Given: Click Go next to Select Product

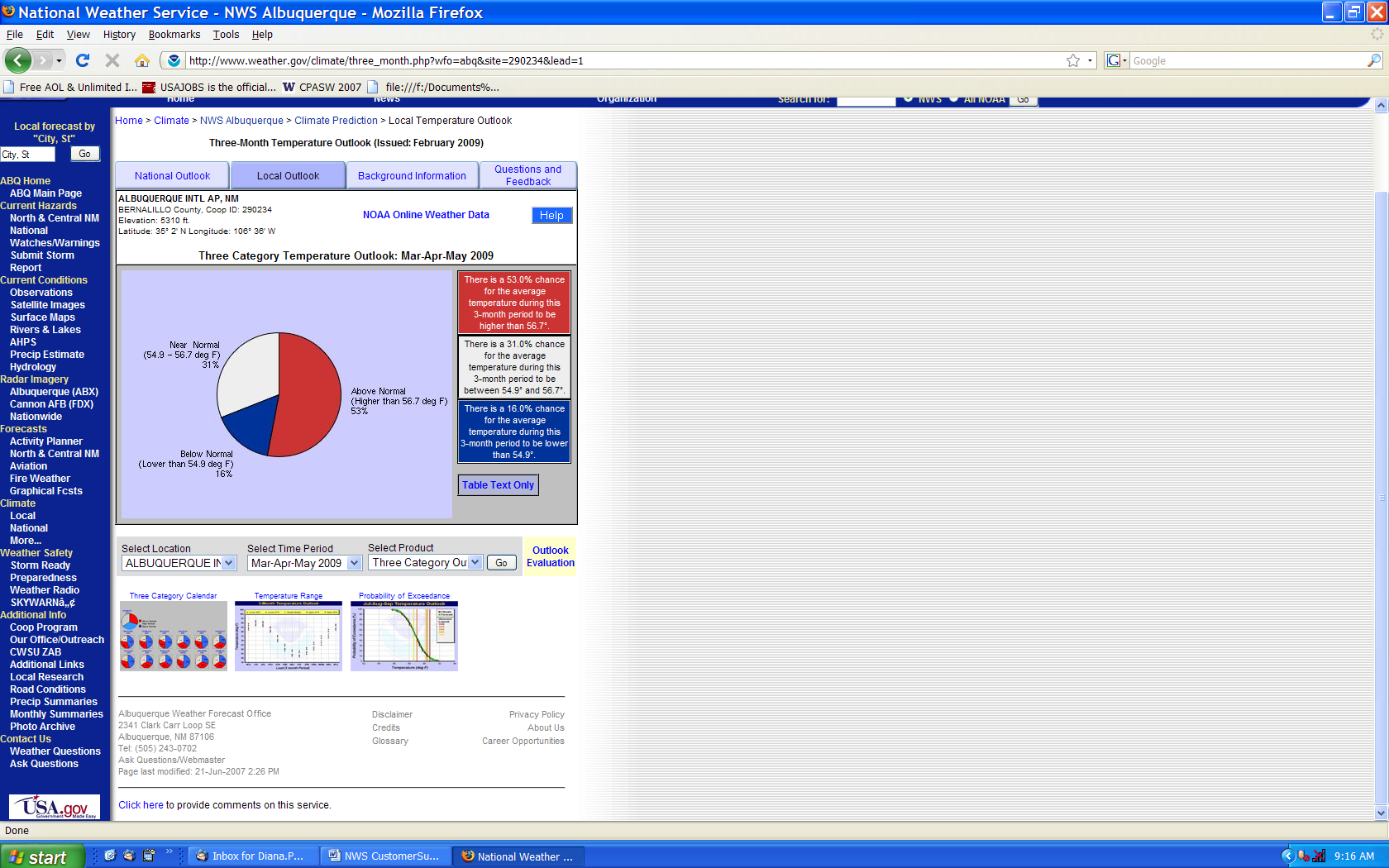Looking at the screenshot, I should pos(501,563).
